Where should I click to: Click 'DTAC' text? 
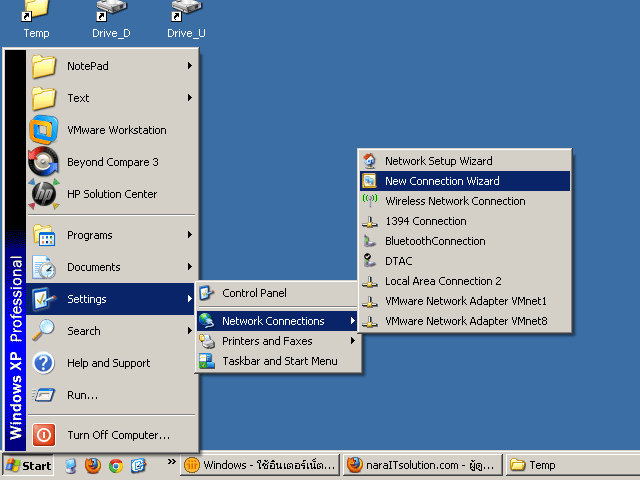tap(398, 261)
